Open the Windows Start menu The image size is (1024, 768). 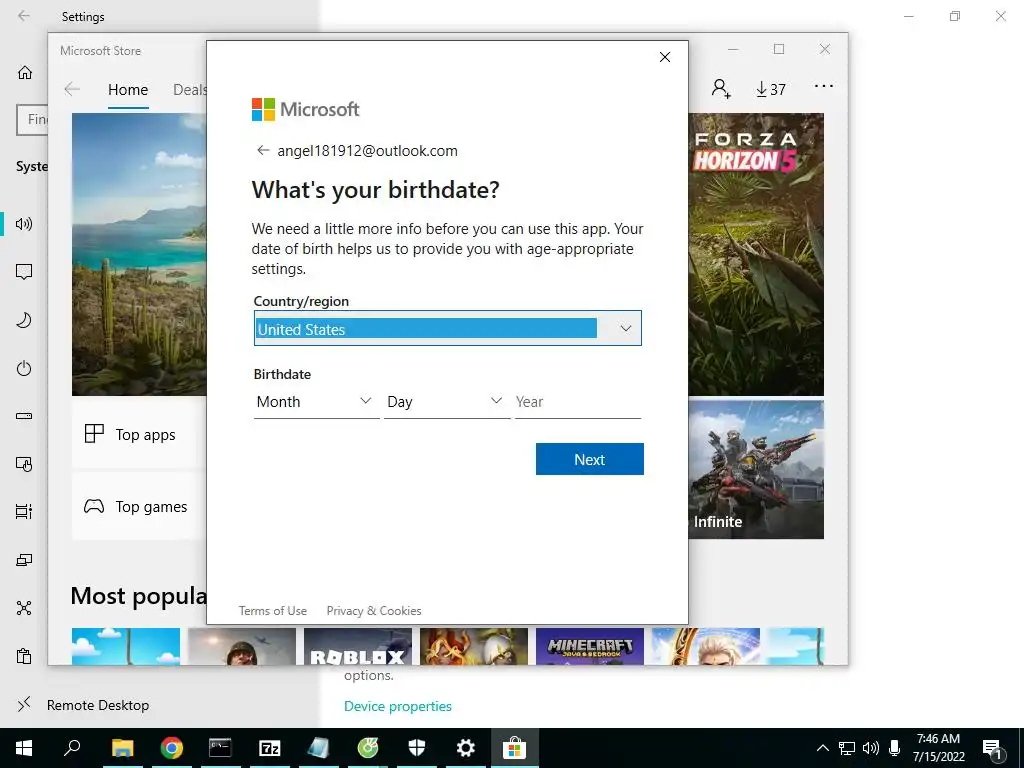[24, 748]
